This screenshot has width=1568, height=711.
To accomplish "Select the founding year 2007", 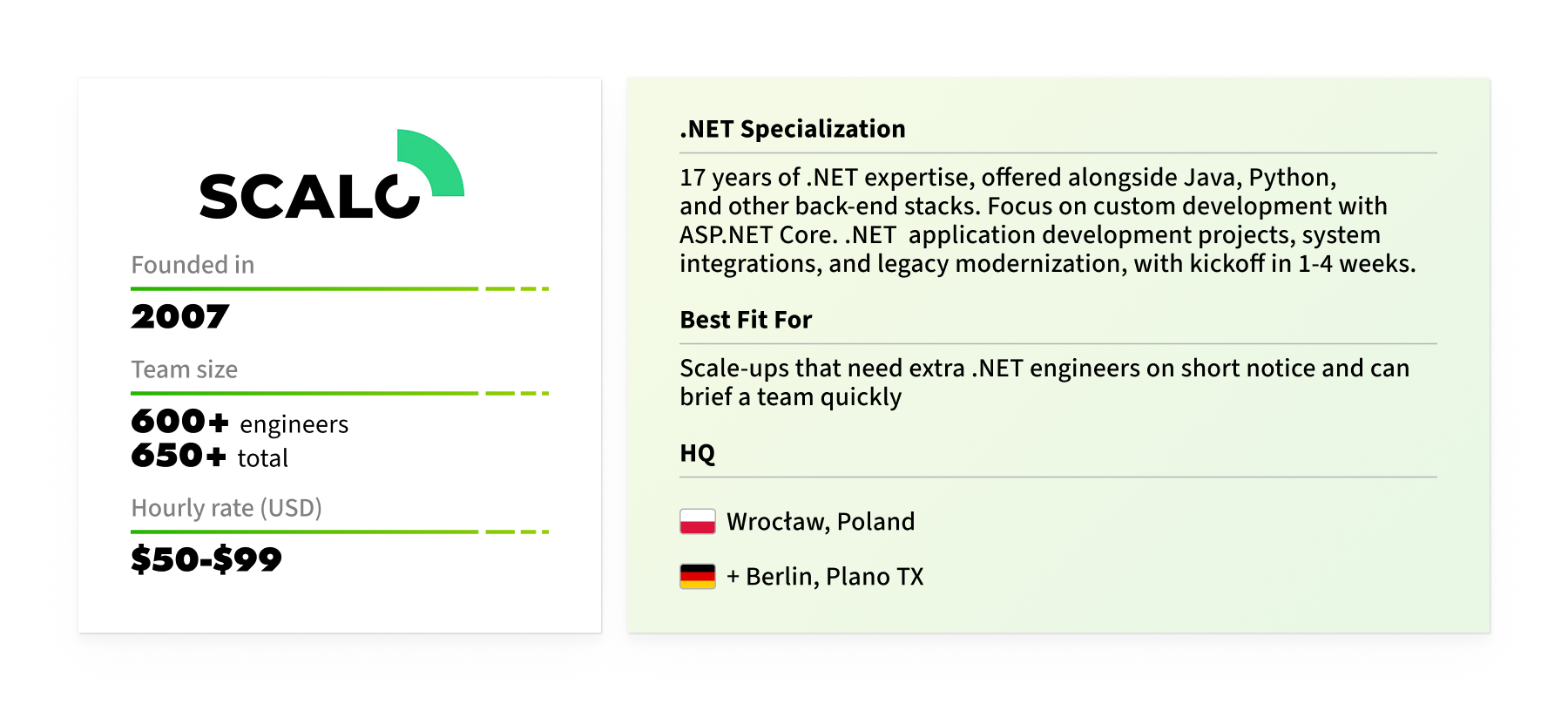I will tap(180, 316).
